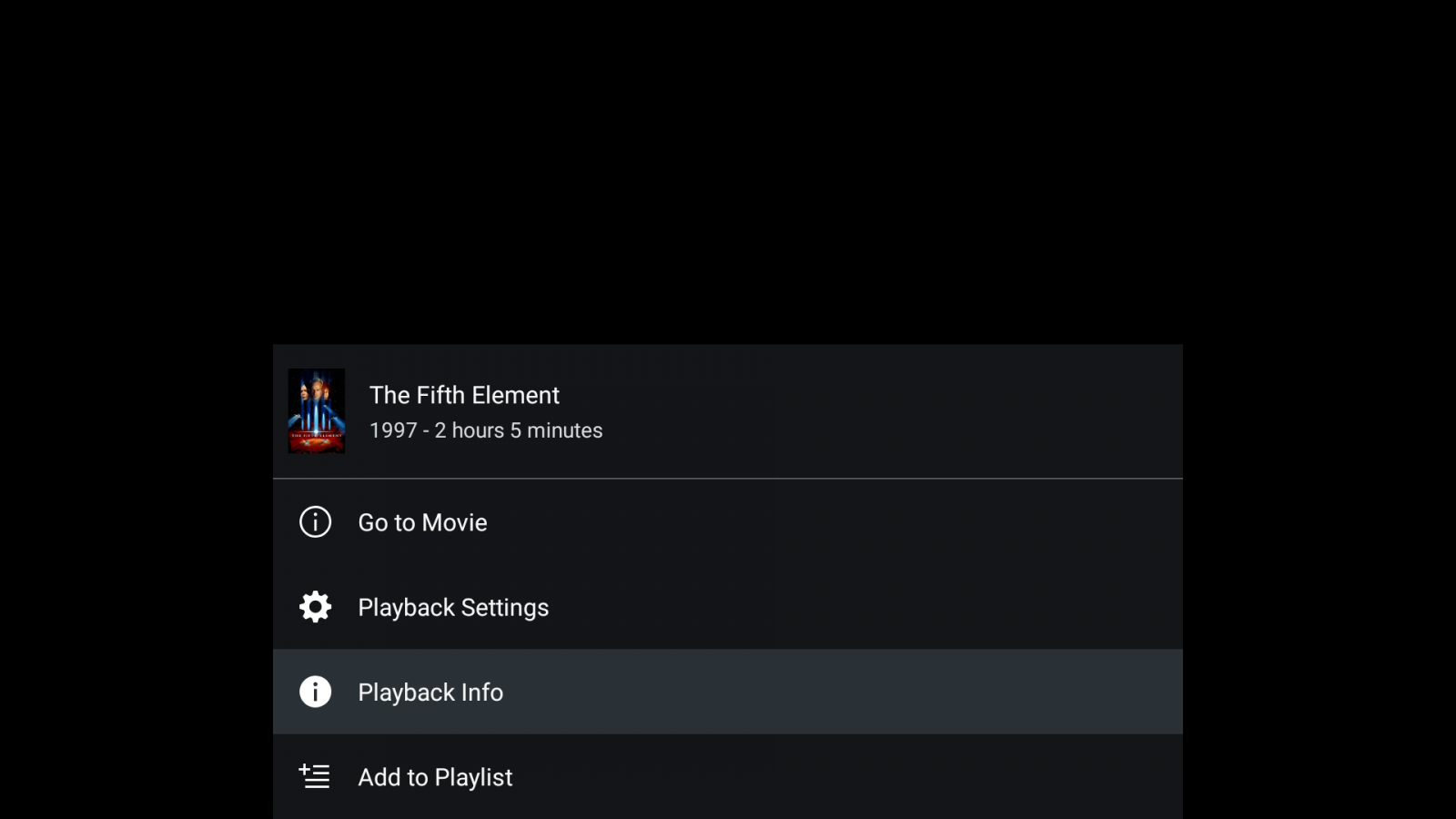Select the Go to Movie menu entry
The image size is (1456, 819).
pyautogui.click(x=728, y=522)
